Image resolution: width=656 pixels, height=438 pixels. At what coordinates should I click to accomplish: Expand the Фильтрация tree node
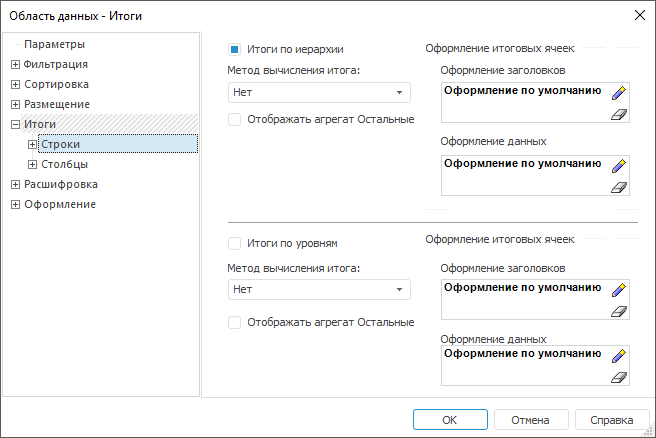coord(15,64)
